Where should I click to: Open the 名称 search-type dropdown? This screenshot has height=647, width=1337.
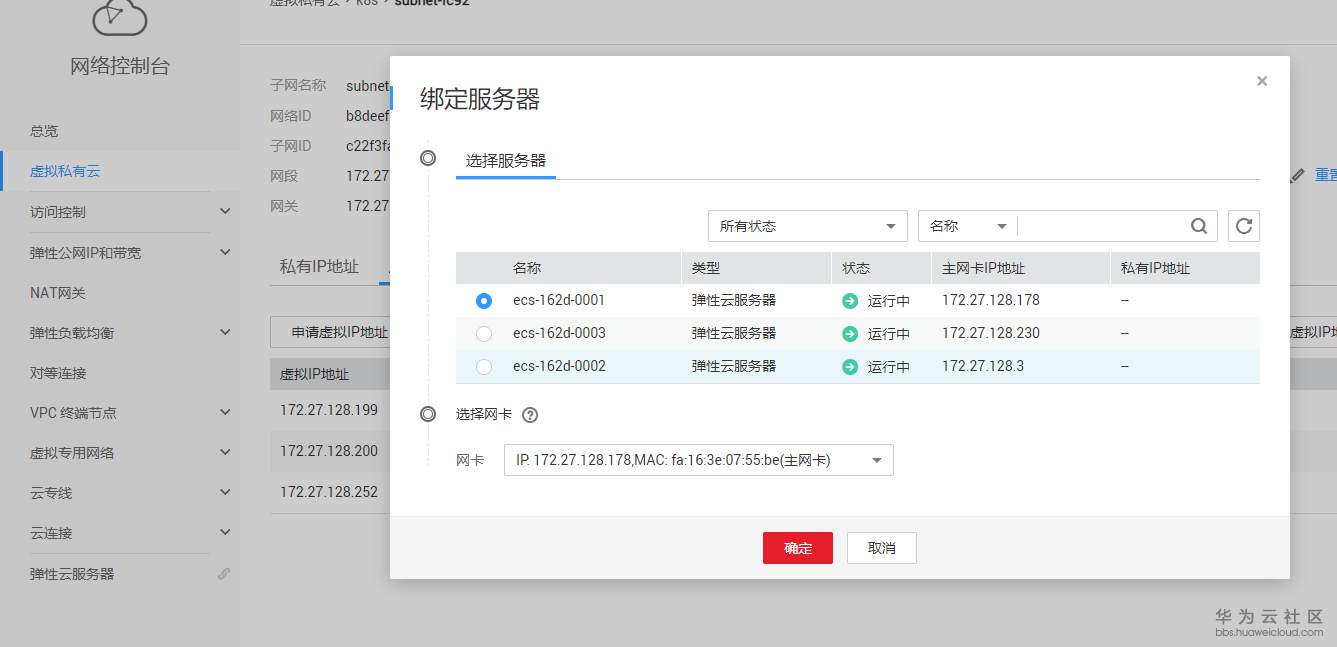click(x=965, y=226)
